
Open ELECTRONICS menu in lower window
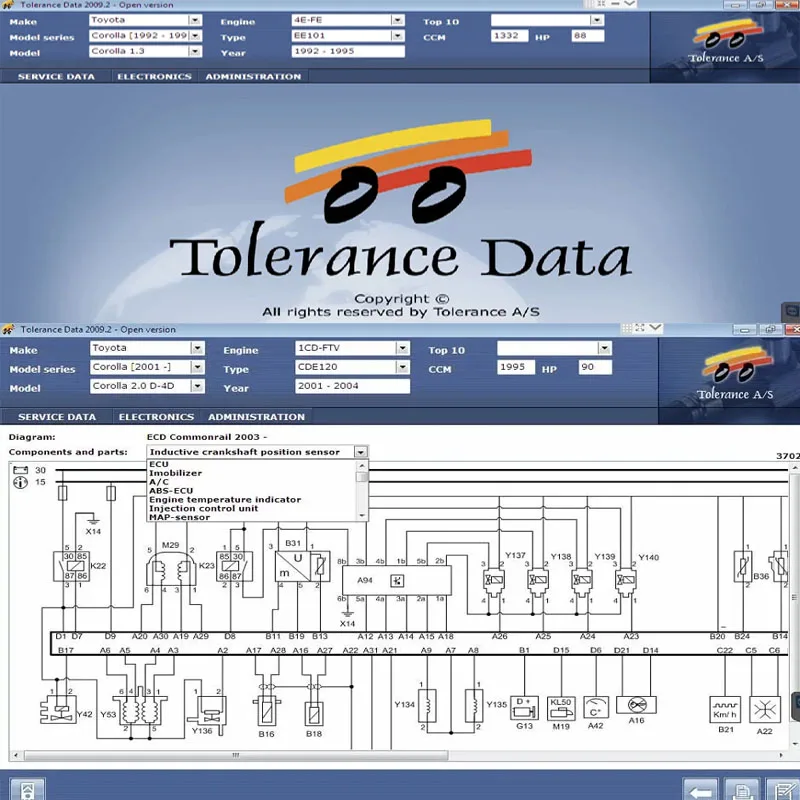156,417
